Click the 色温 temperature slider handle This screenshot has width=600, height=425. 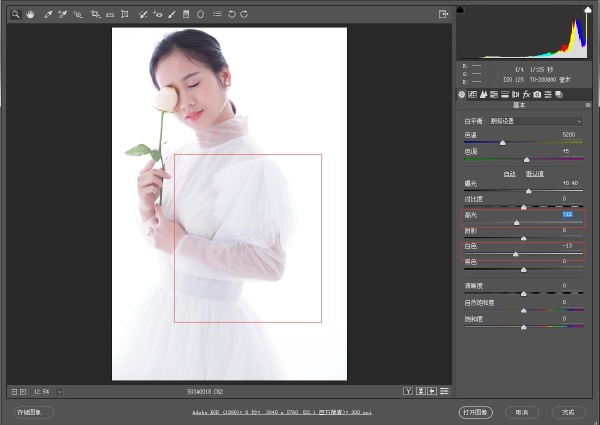pyautogui.click(x=503, y=143)
